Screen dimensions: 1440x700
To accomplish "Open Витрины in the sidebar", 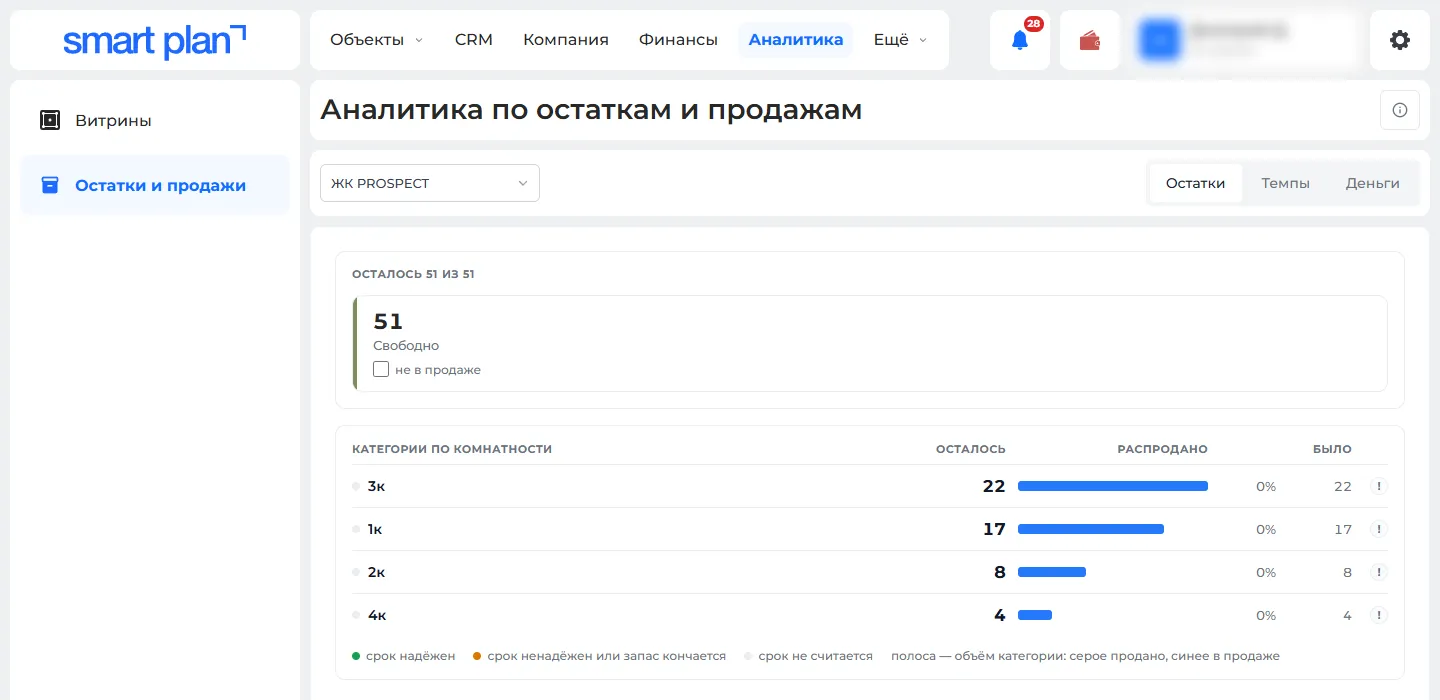I will tap(155, 120).
